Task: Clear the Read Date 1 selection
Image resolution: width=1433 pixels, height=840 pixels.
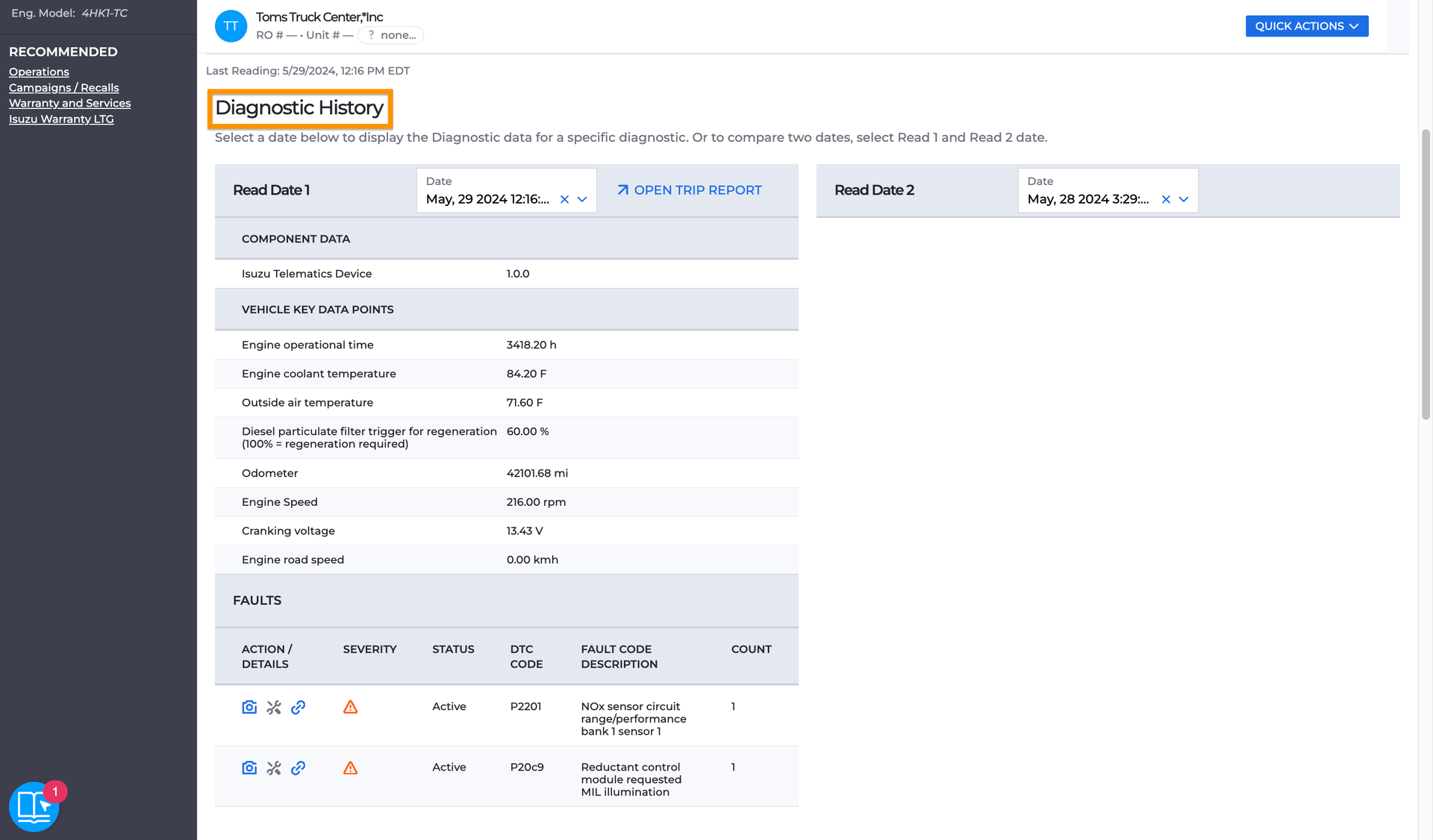Action: coord(564,199)
